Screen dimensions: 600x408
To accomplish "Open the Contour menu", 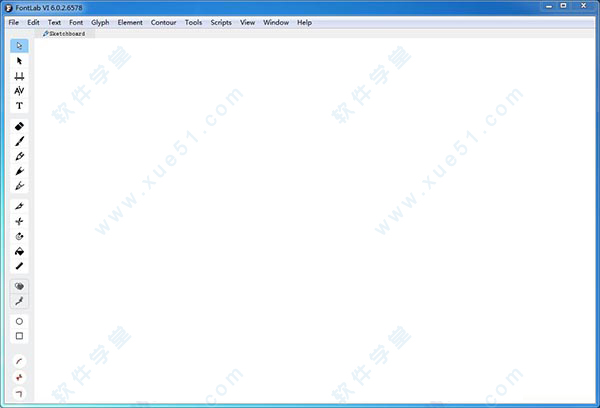I will tap(163, 22).
